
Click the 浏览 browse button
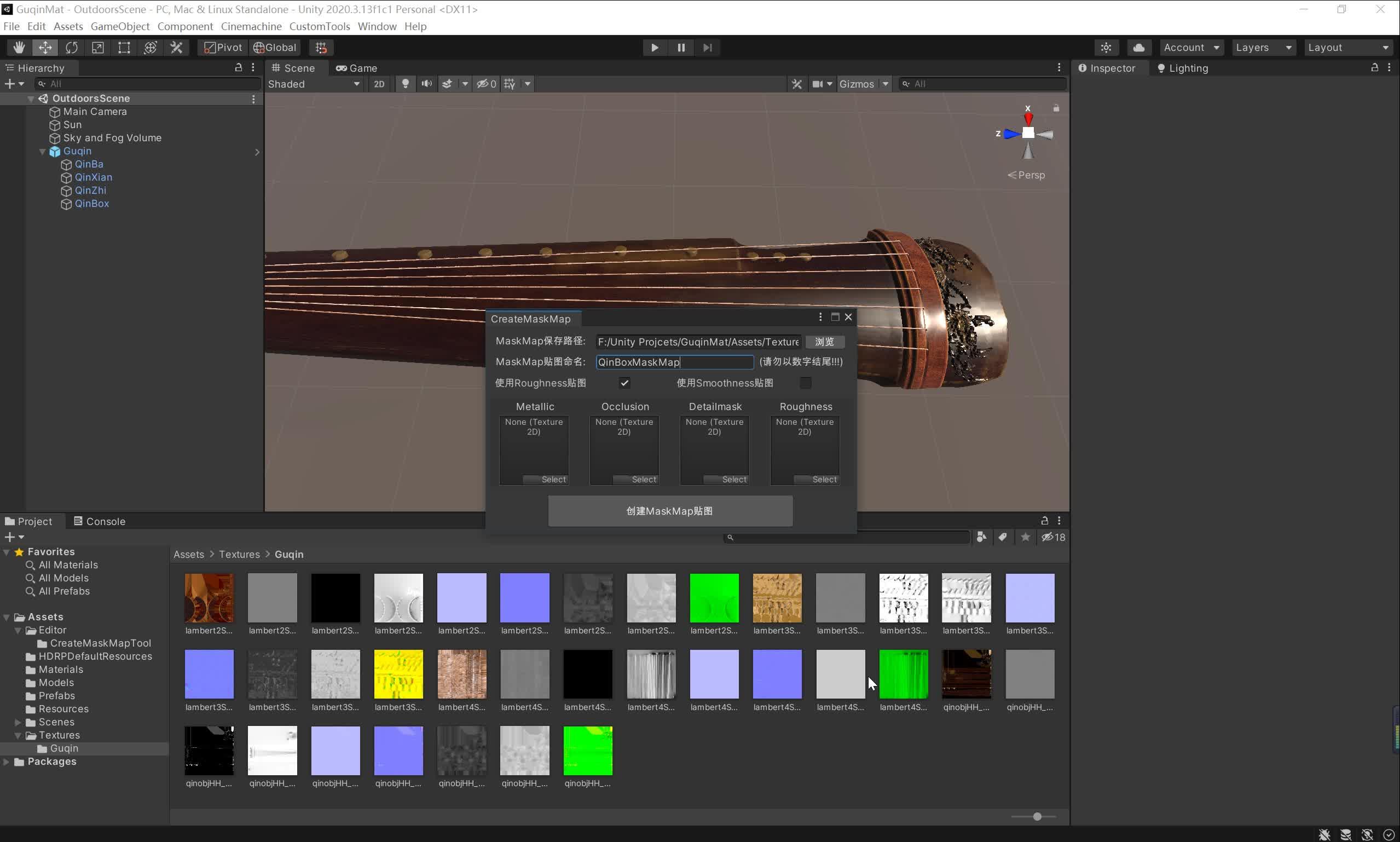pos(824,342)
